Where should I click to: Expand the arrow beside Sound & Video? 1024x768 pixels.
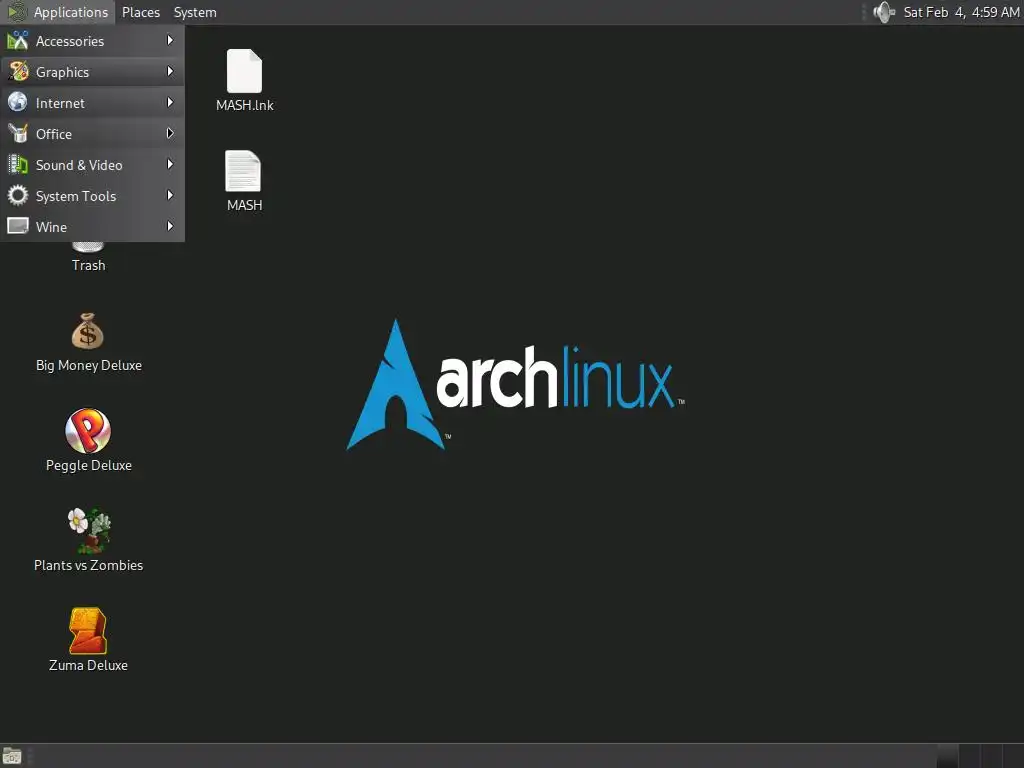pyautogui.click(x=170, y=165)
